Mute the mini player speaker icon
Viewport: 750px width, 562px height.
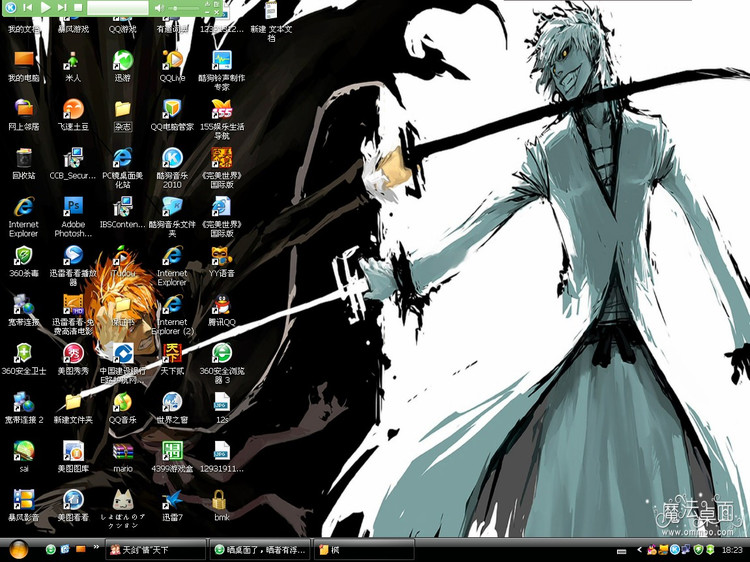click(x=159, y=8)
